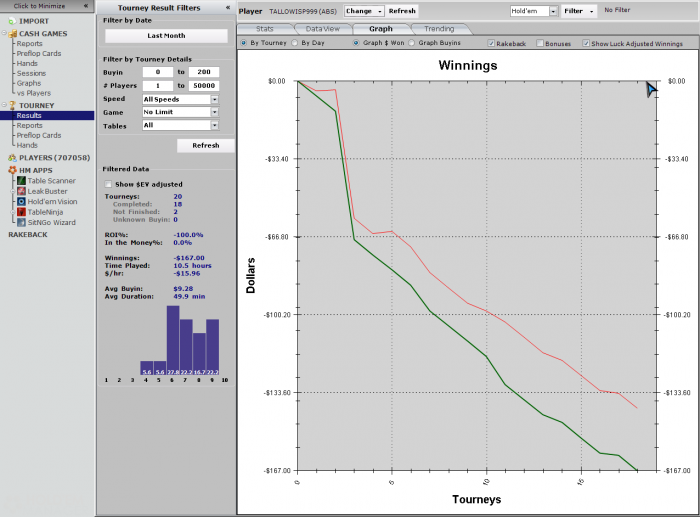Click the Players people icon
Screen dimensions: 700x517
[12, 157]
